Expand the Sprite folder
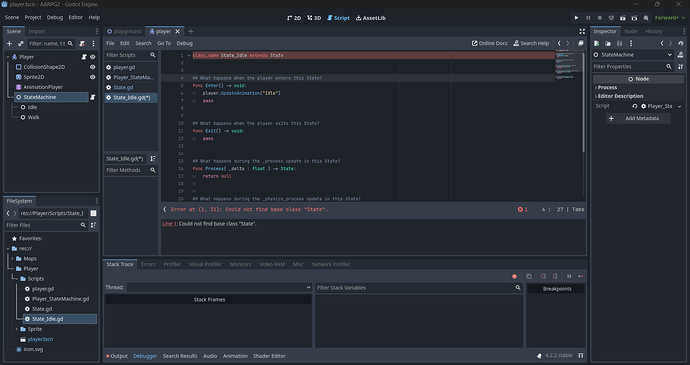690x365 pixels. click(17, 329)
